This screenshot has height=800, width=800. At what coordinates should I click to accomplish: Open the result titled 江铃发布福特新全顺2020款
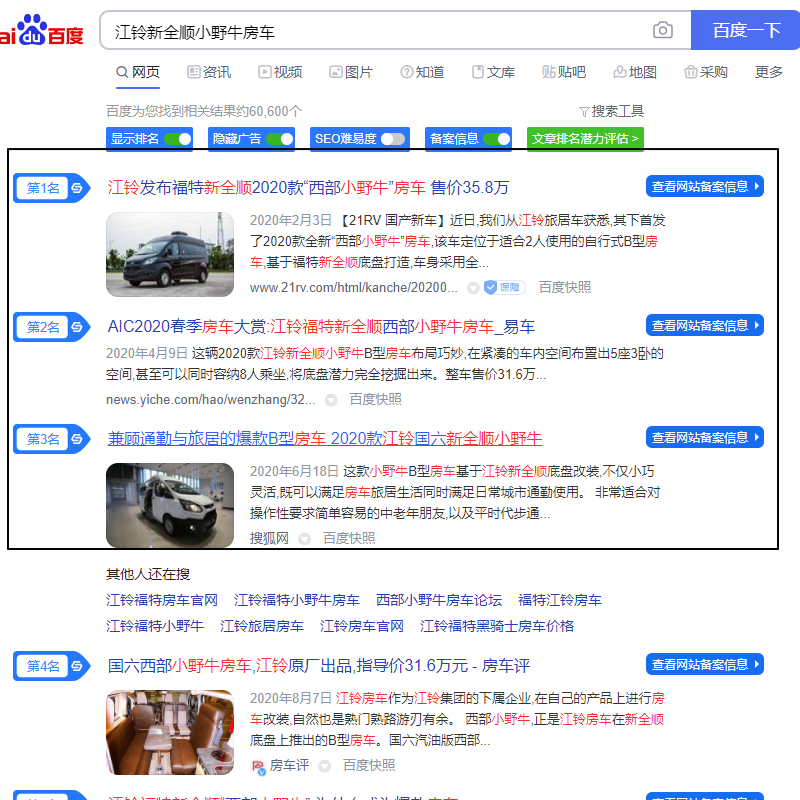pos(308,188)
